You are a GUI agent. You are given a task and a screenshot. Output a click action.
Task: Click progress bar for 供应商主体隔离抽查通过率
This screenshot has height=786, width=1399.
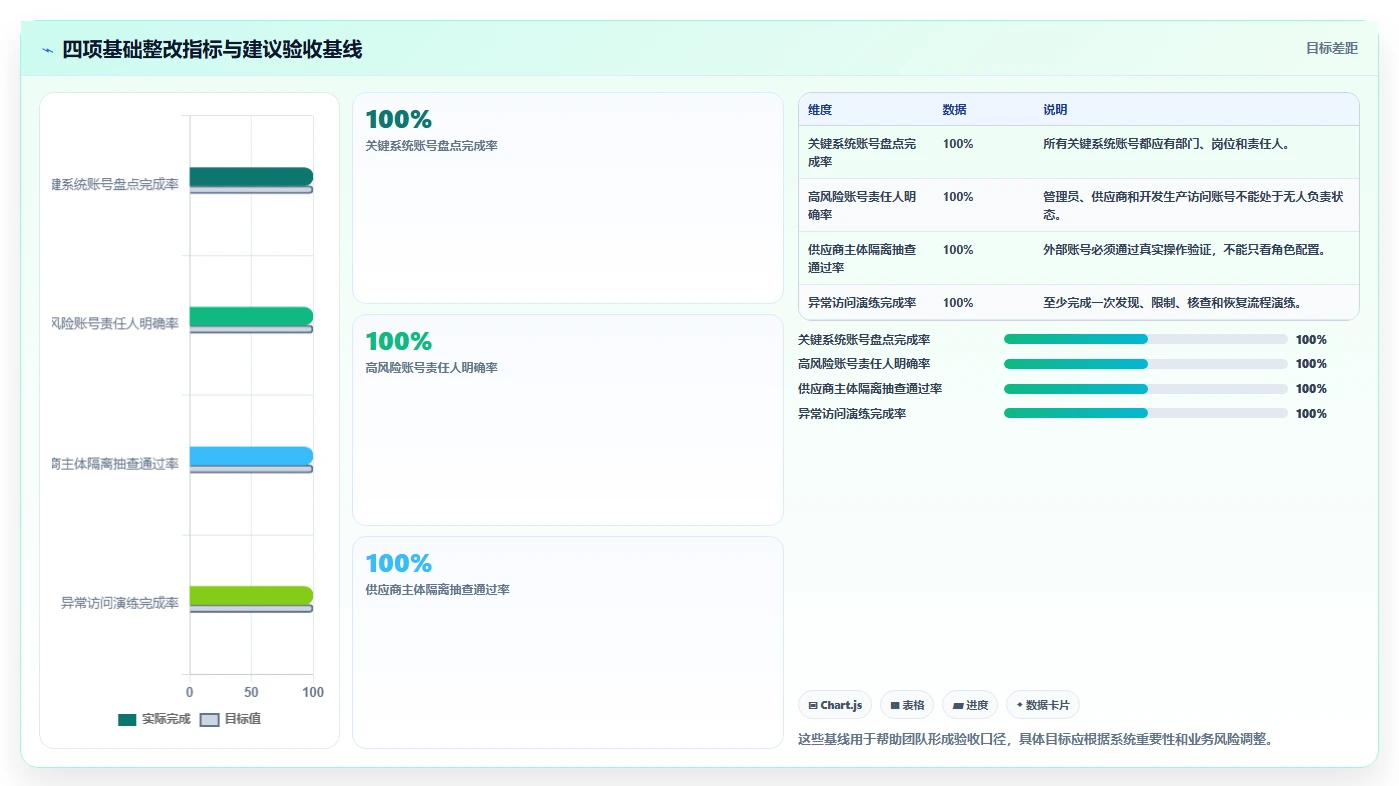pyautogui.click(x=1146, y=389)
